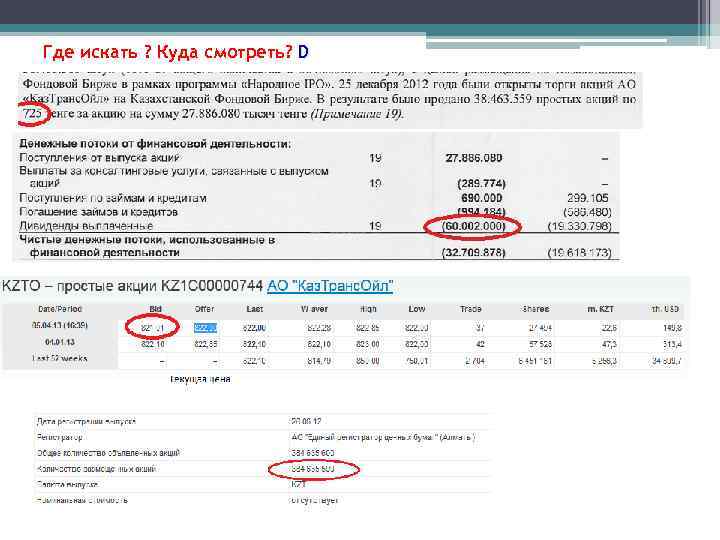Click the circled "725" share price value
This screenshot has width=720, height=540.
point(32,113)
